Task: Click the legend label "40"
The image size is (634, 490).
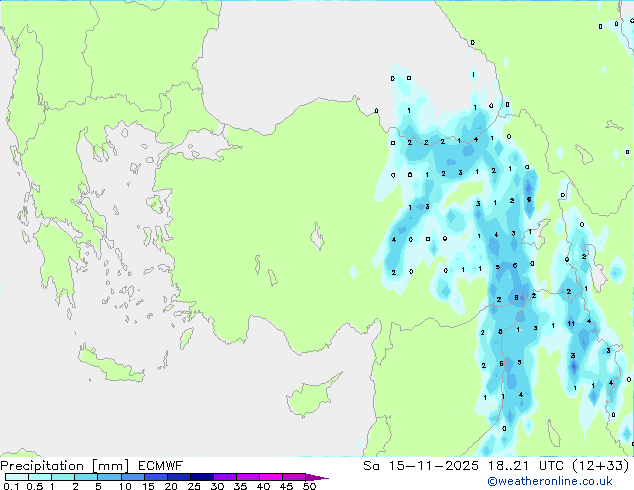Action: pyautogui.click(x=263, y=486)
